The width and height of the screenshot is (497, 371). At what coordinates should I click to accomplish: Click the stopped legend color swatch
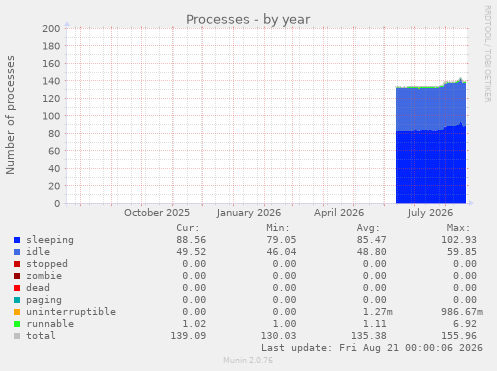pos(17,264)
